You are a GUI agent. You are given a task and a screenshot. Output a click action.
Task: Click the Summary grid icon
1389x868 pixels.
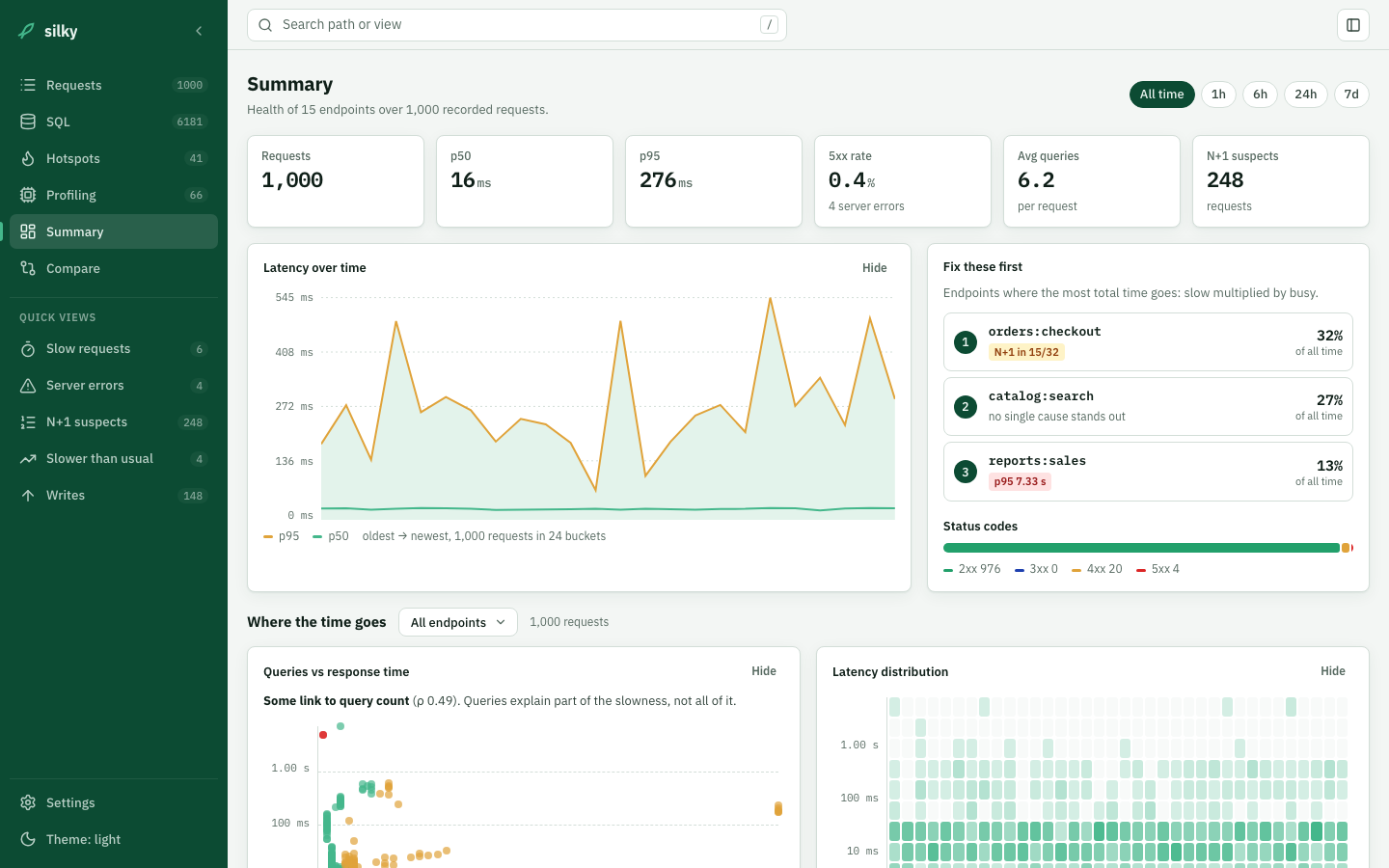(x=28, y=231)
